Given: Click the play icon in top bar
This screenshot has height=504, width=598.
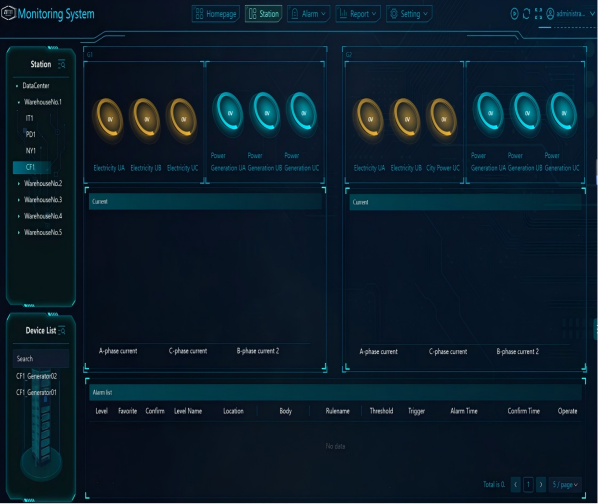Looking at the screenshot, I should [x=514, y=14].
